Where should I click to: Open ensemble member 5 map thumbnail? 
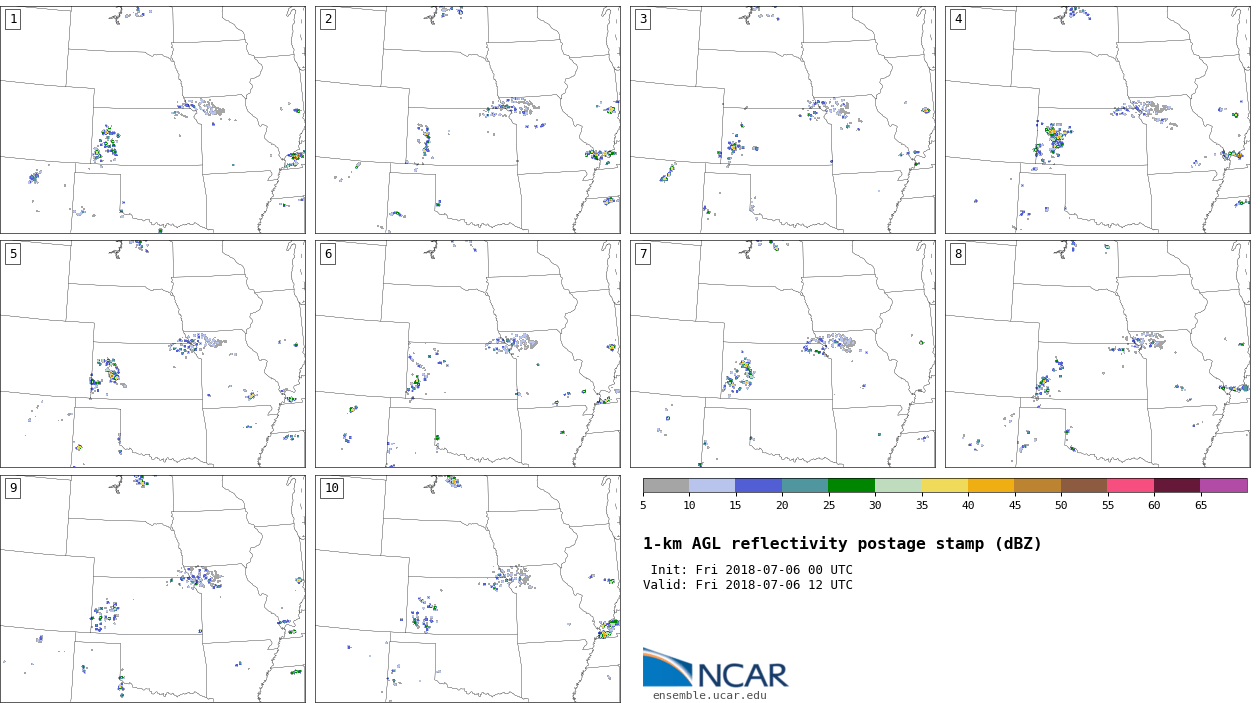click(152, 354)
